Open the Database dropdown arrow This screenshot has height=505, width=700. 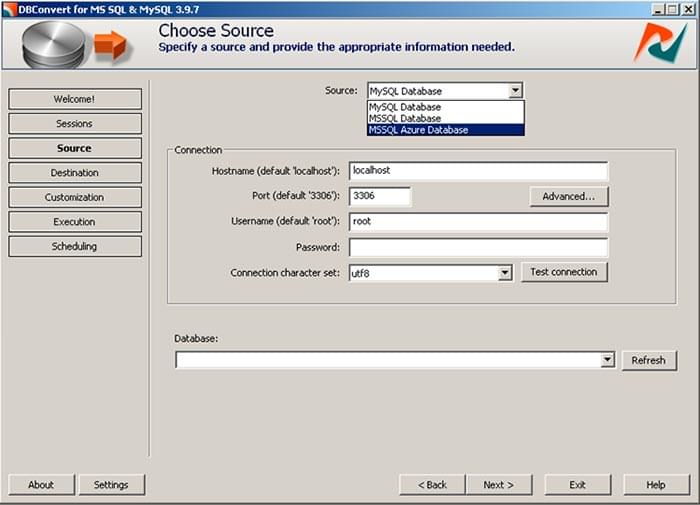pyautogui.click(x=607, y=360)
